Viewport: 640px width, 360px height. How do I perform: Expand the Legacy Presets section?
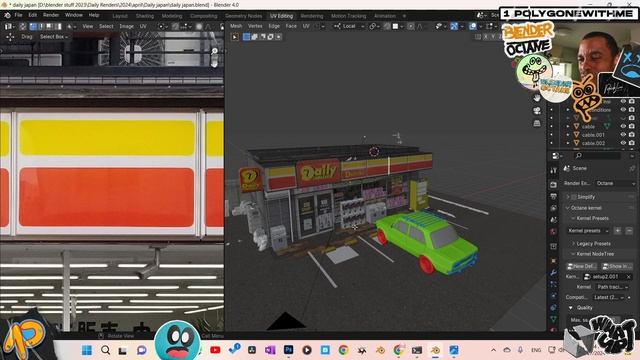tap(593, 244)
